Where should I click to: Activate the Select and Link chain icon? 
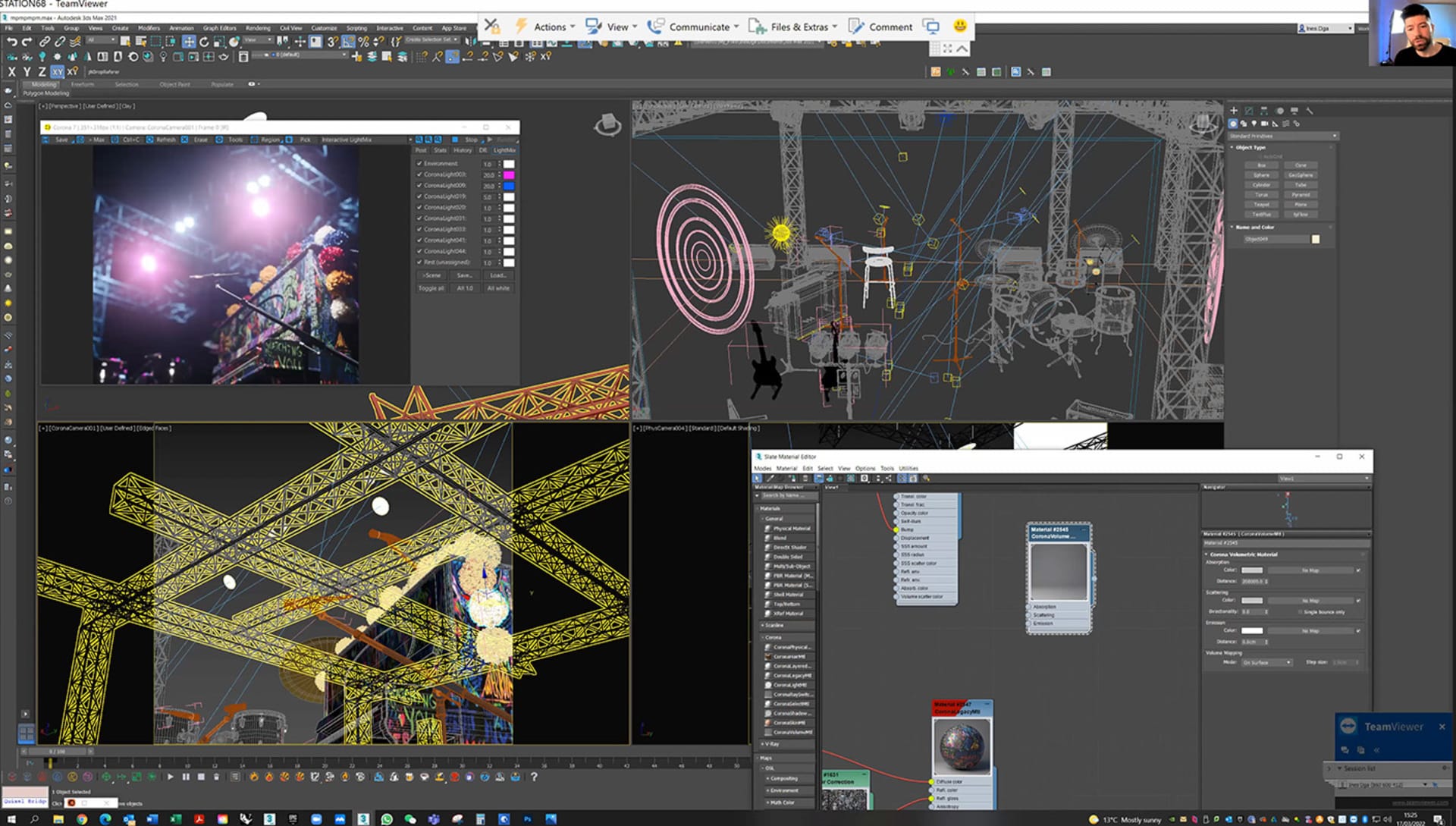[x=45, y=42]
